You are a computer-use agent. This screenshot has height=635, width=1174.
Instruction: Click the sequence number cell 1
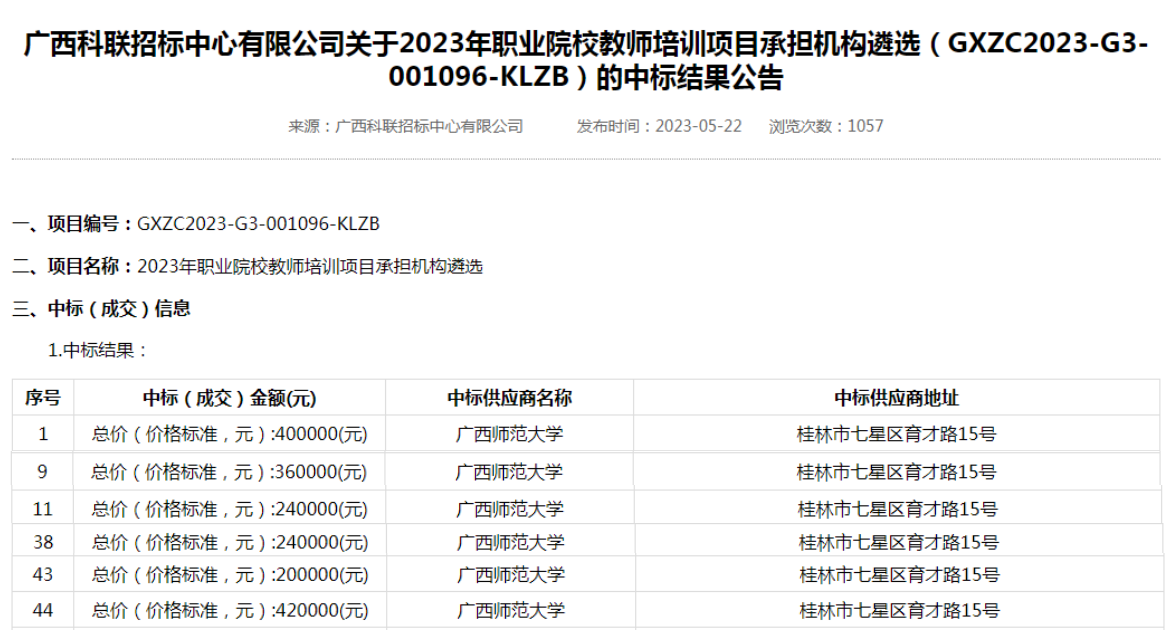click(x=43, y=434)
